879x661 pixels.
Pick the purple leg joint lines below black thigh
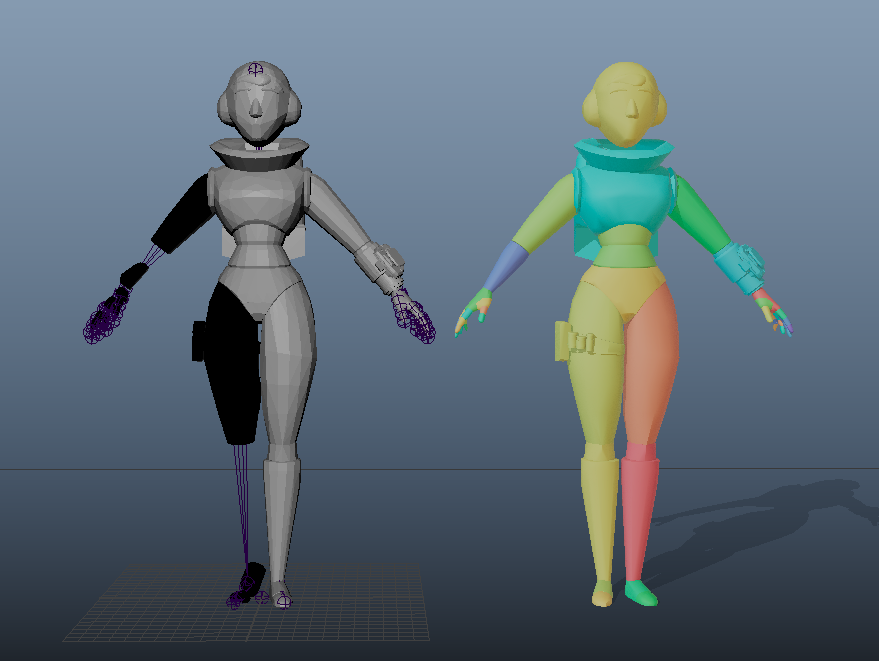242,505
